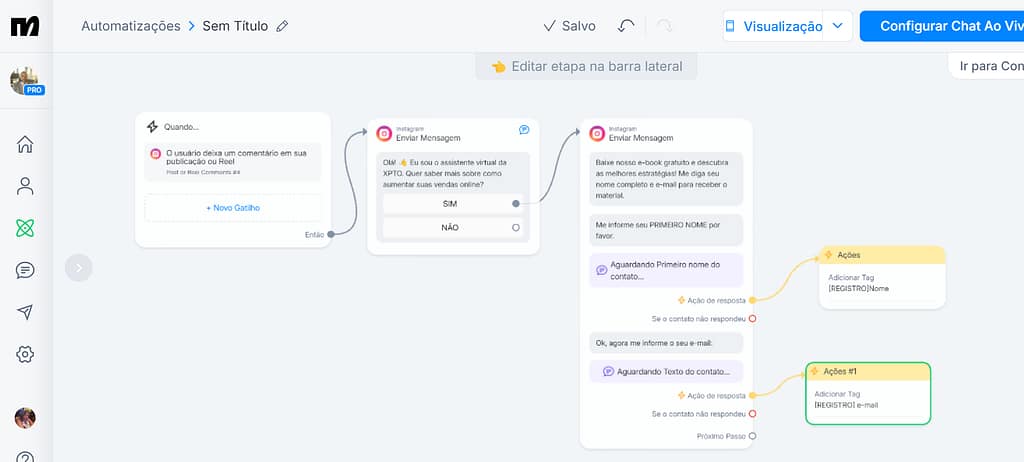Open the Settings gear icon
1024x462 pixels.
pyautogui.click(x=25, y=354)
